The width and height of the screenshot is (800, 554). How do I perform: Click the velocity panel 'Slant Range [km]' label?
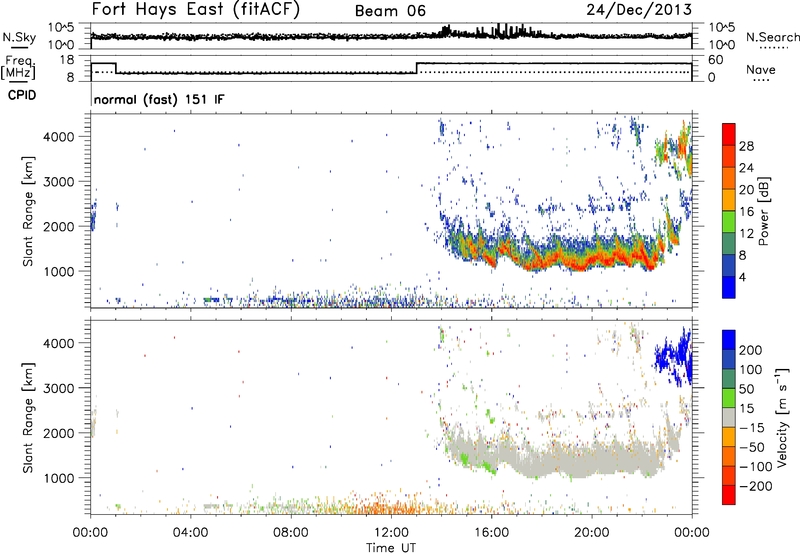click(28, 418)
